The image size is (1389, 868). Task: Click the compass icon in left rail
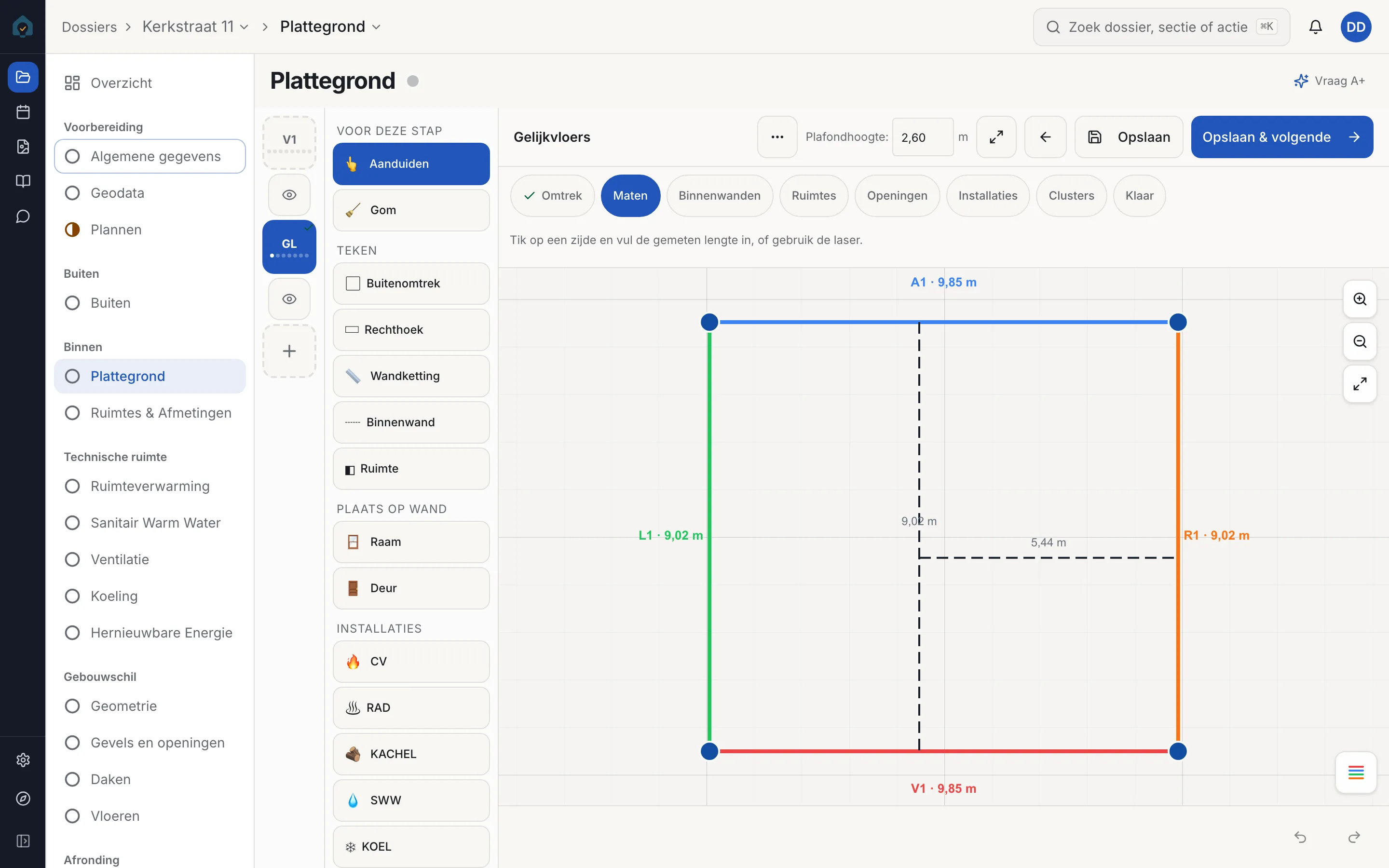(x=23, y=799)
